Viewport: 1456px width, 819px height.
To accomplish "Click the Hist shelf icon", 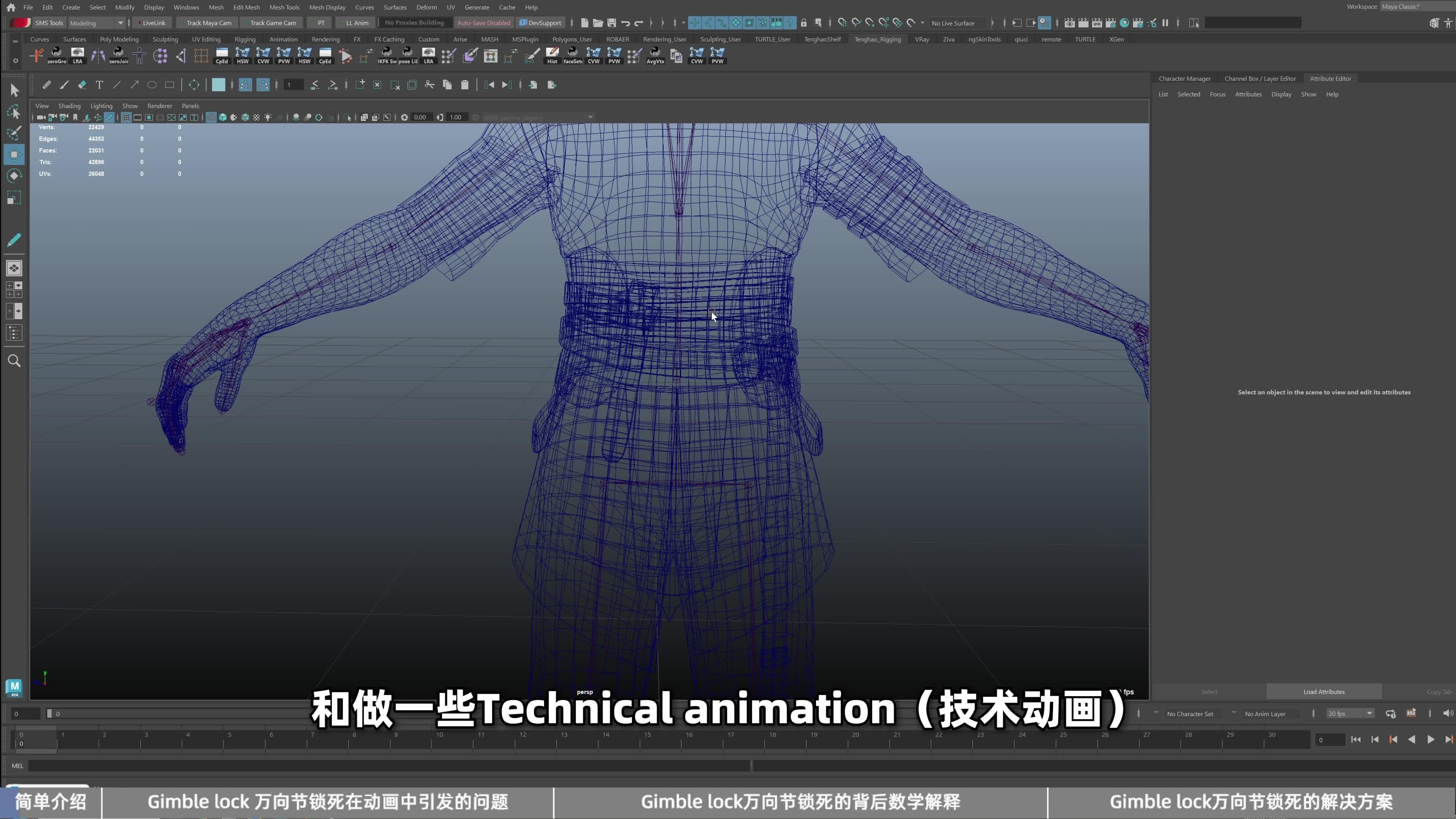I will 552,55.
